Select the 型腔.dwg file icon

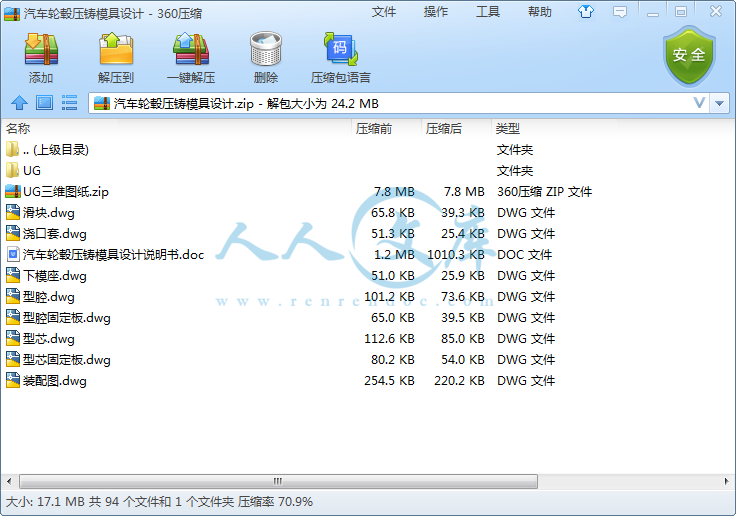(x=13, y=296)
